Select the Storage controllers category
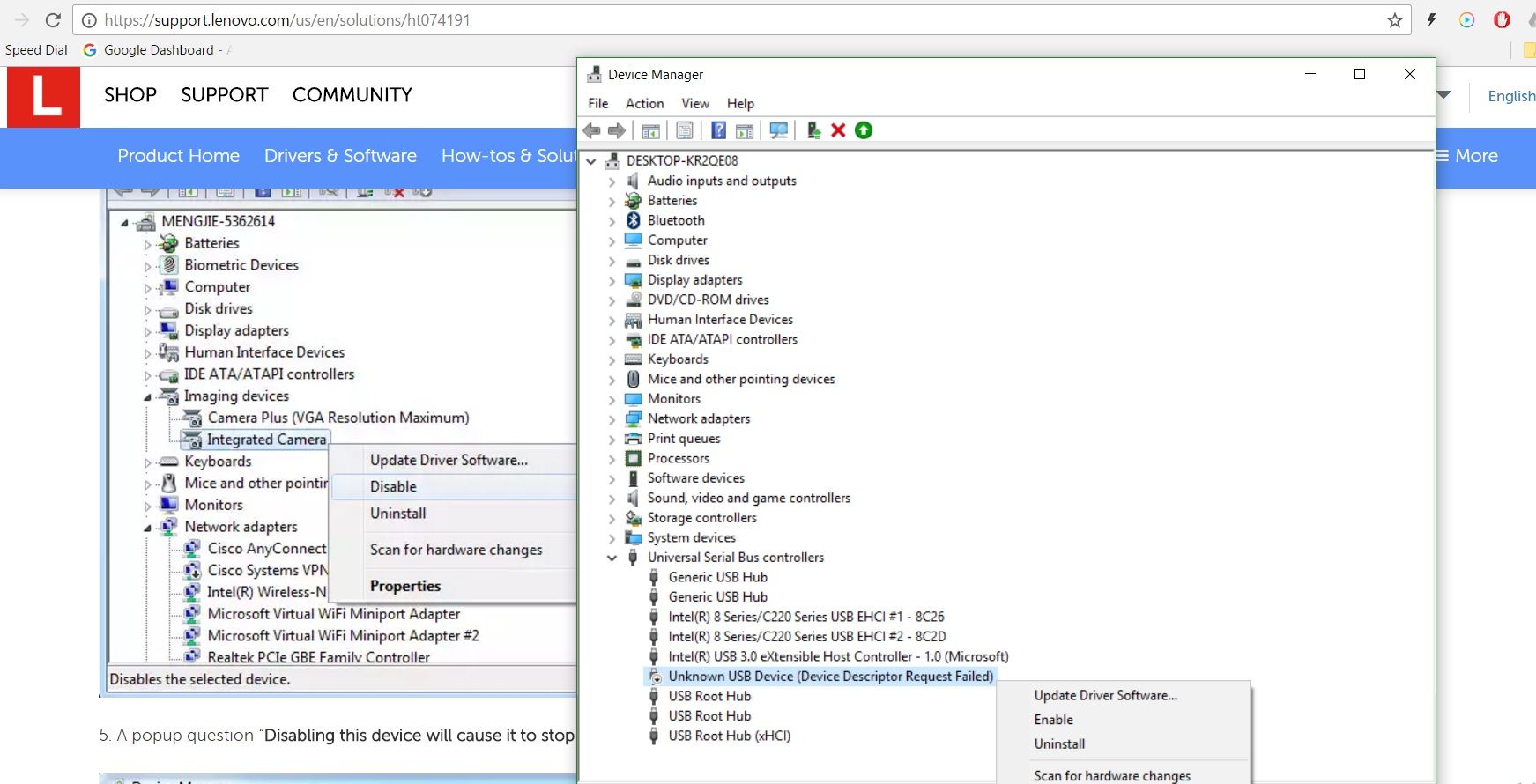Viewport: 1536px width, 784px height. [x=701, y=518]
